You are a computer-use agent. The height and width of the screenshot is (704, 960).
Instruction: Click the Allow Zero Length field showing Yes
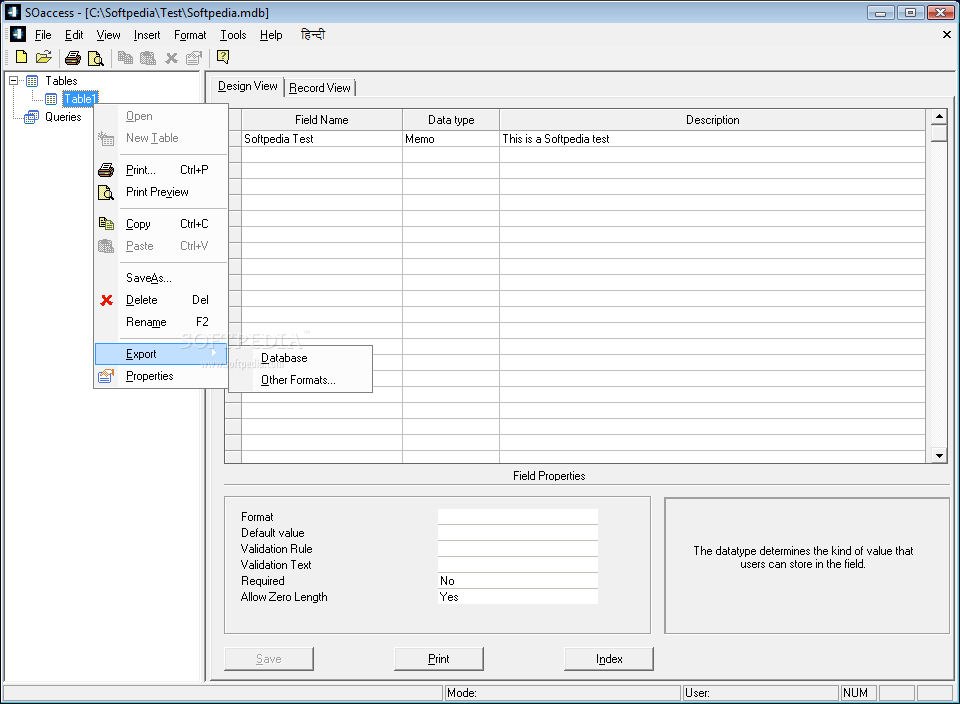[x=518, y=596]
